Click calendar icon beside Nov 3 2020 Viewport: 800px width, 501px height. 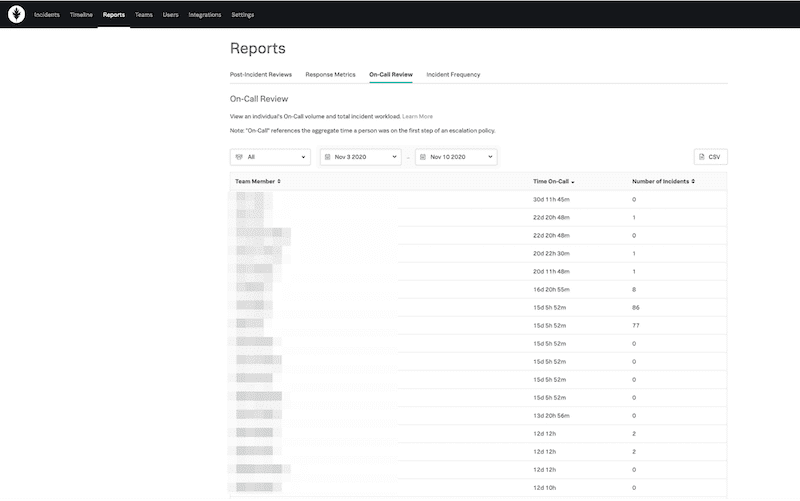[x=328, y=157]
